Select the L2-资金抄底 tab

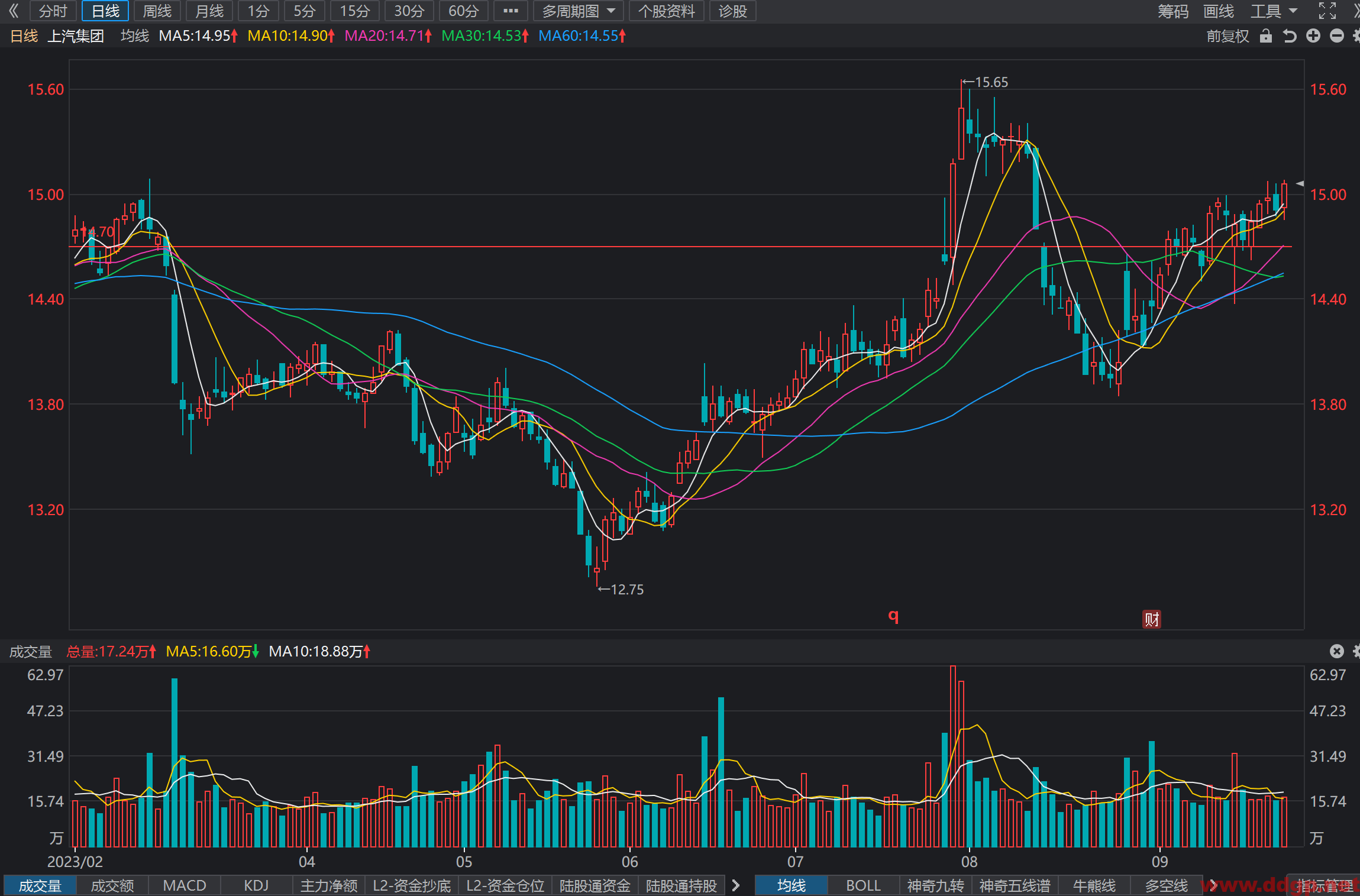(412, 885)
